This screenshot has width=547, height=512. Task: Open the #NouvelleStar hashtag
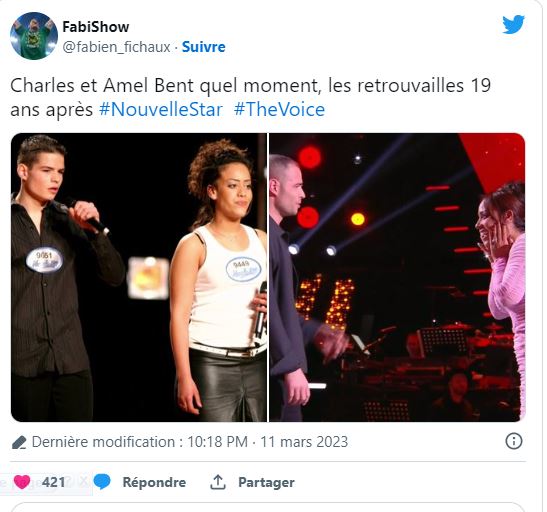[x=161, y=110]
